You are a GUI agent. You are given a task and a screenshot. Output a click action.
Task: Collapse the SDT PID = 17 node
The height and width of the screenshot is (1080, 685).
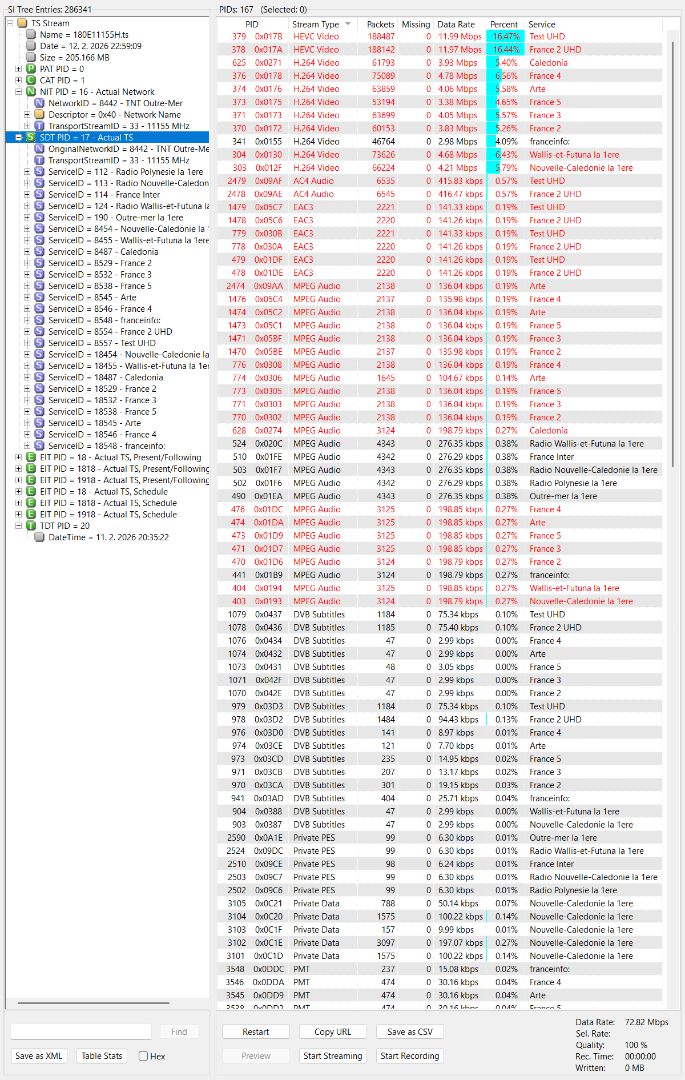point(18,137)
